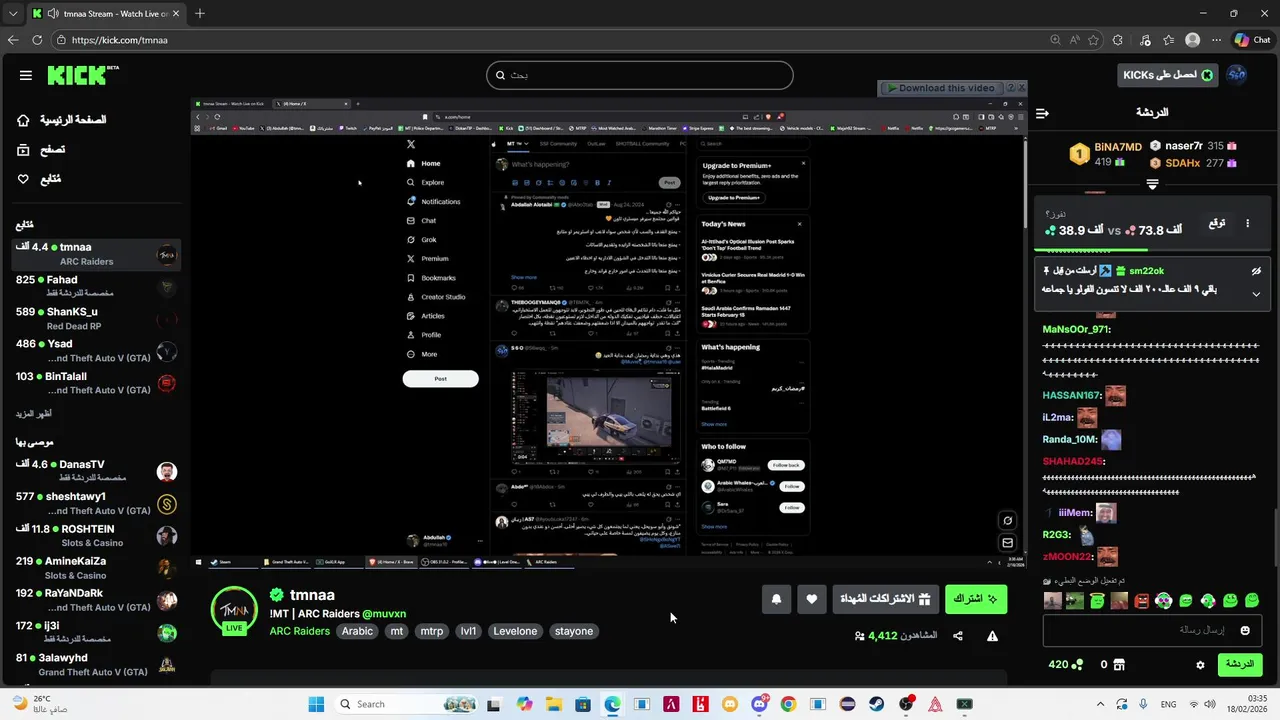Image resolution: width=1280 pixels, height=720 pixels.
Task: Click the Levelone tag
Action: [x=516, y=631]
